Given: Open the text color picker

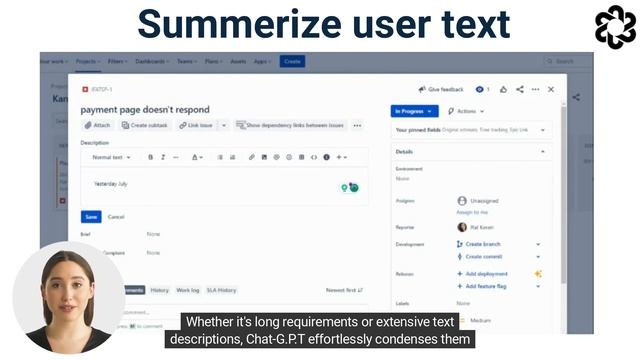Looking at the screenshot, I should pos(197,157).
